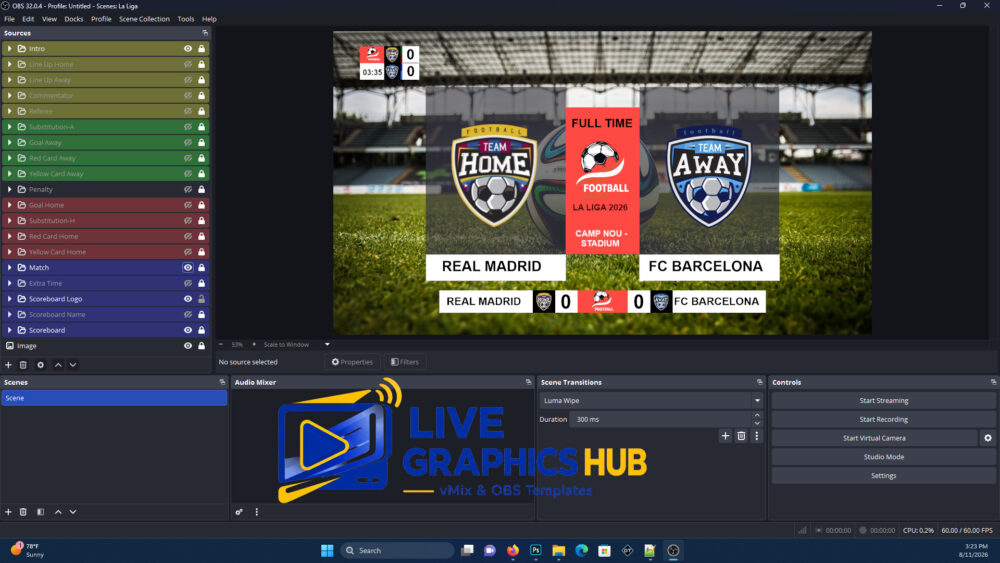Open the Scale to Window dropdown
The width and height of the screenshot is (1000, 563).
(x=327, y=344)
